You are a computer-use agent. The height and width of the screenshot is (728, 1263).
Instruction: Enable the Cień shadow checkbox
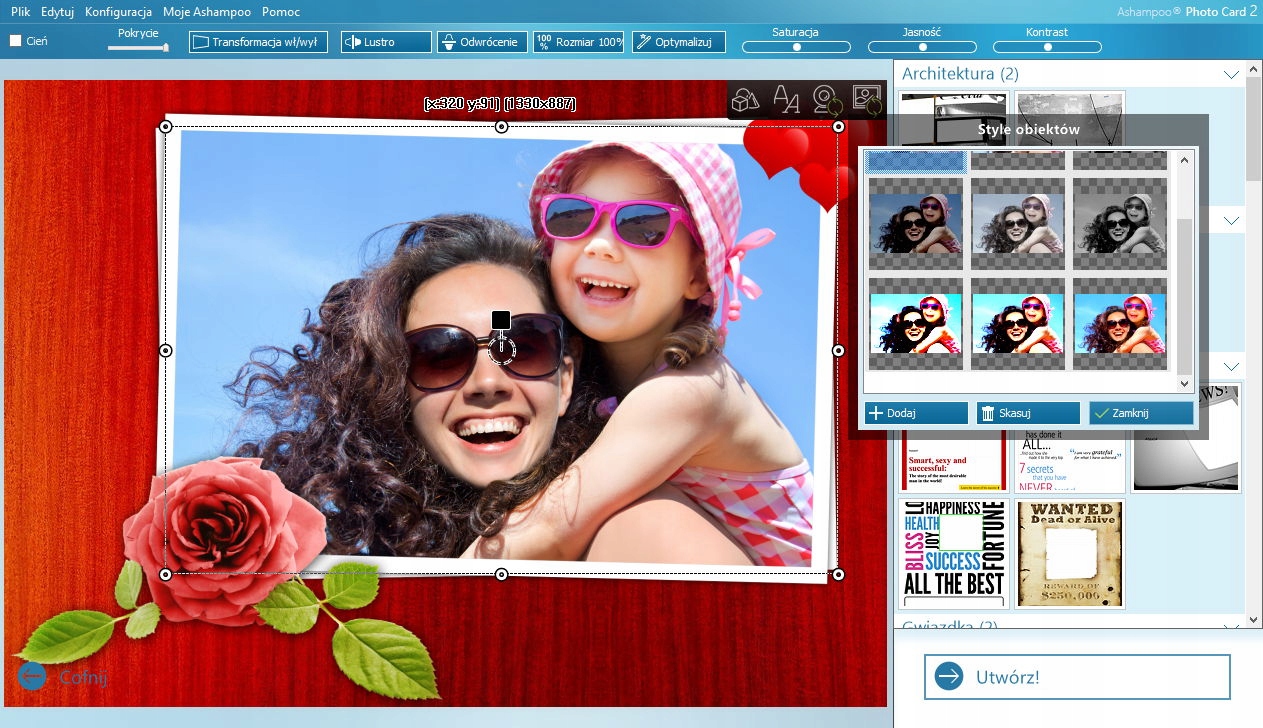coord(16,41)
